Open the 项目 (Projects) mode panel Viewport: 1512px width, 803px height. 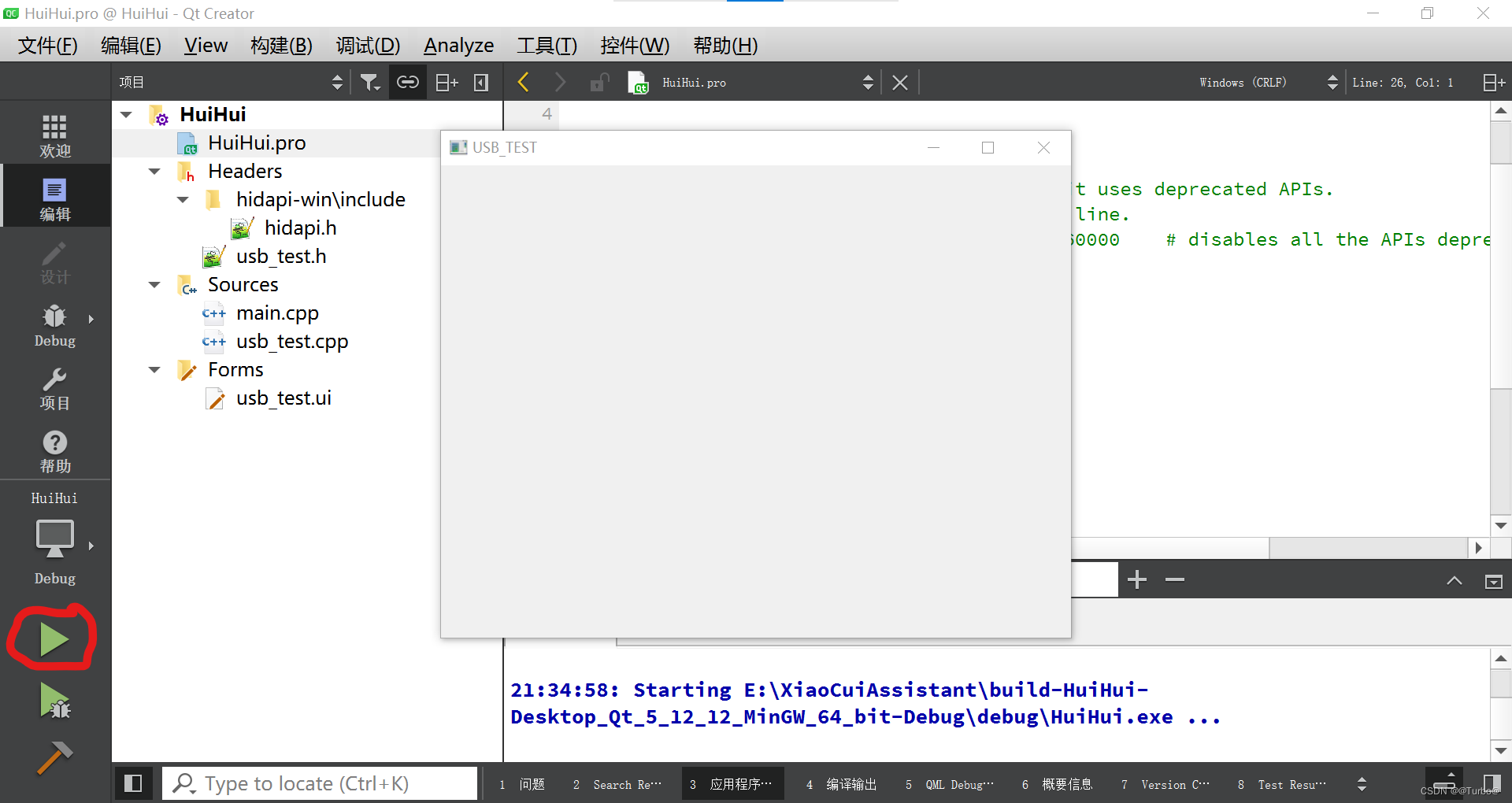click(x=54, y=387)
